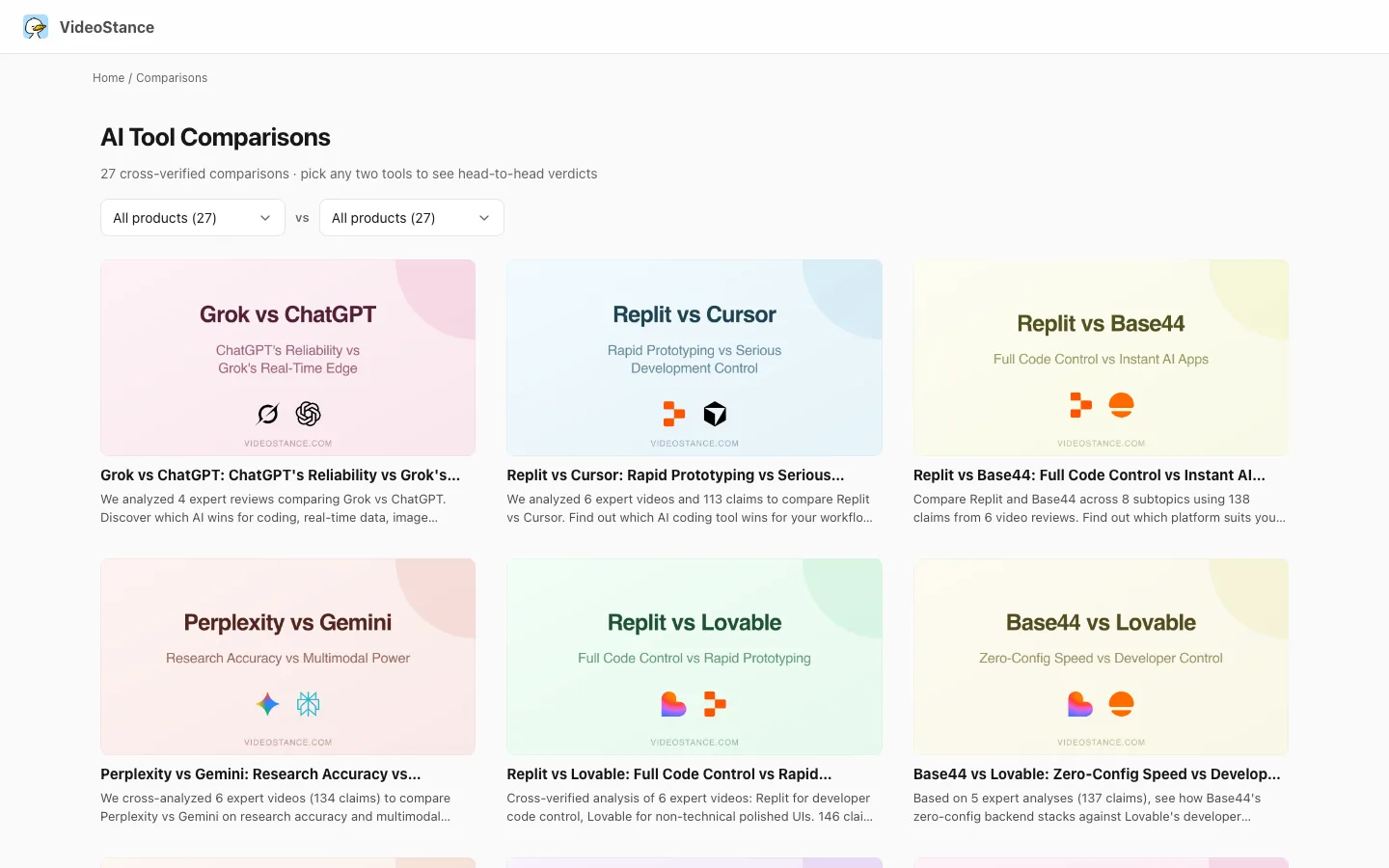Click description 'We analyzed 4 expert reviews comparing Grok'

273,508
